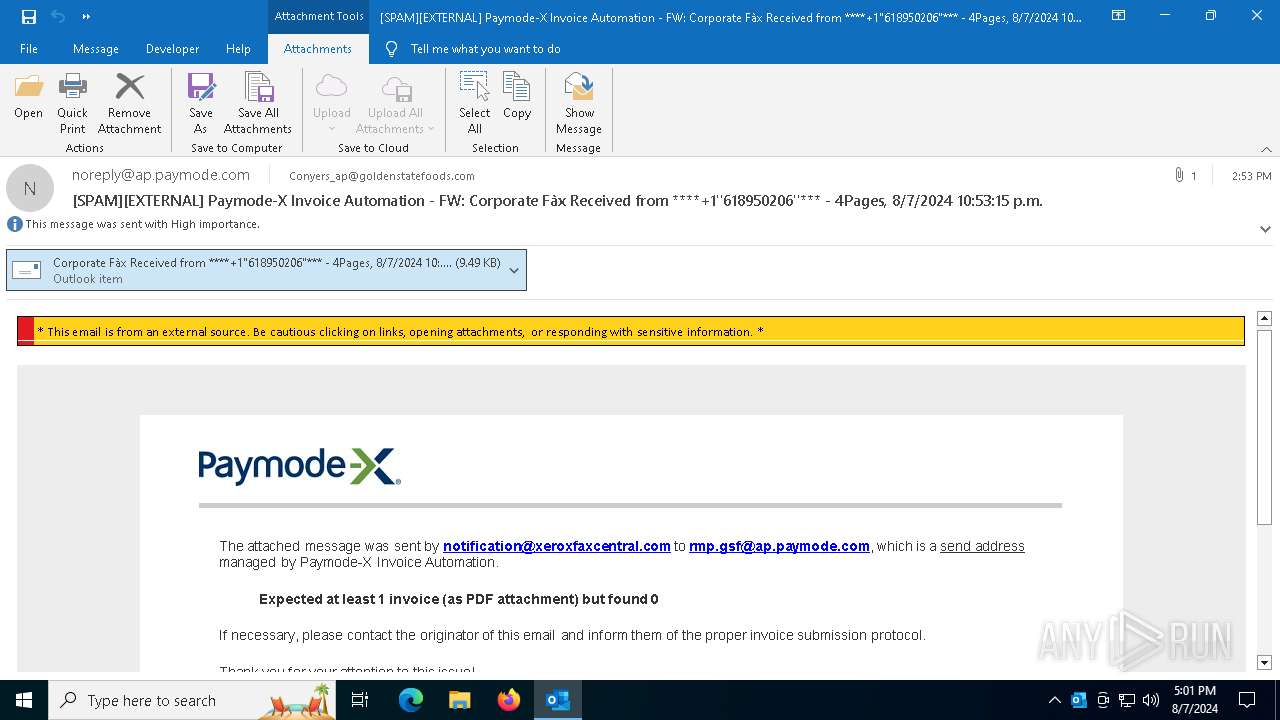Select Outlook taskbar icon

[x=558, y=700]
